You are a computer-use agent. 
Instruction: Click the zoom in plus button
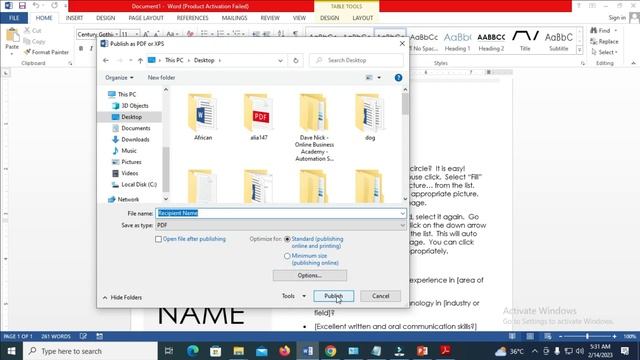614,336
